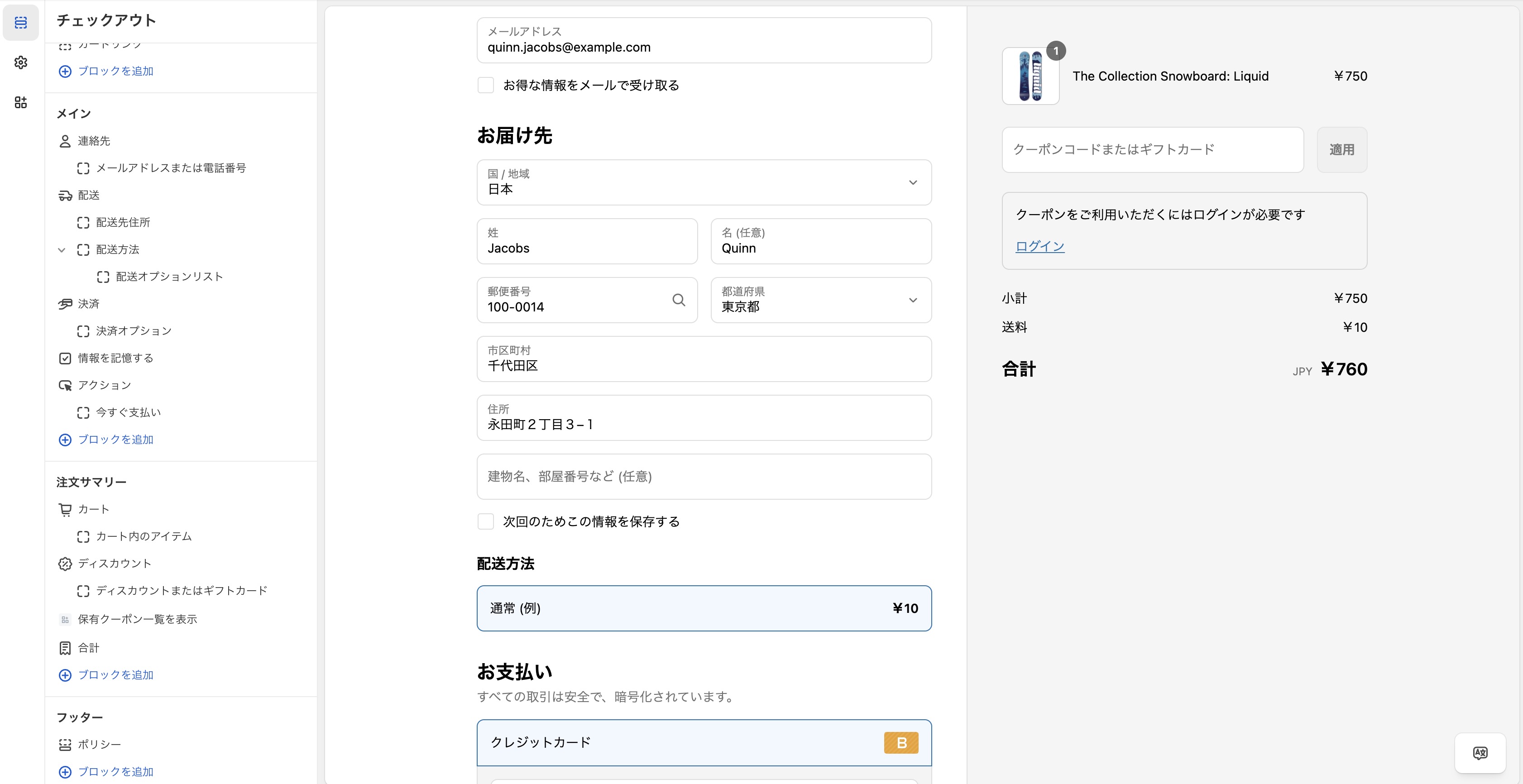Select the 通常 (例) shipping method option
The width and height of the screenshot is (1523, 784).
704,608
